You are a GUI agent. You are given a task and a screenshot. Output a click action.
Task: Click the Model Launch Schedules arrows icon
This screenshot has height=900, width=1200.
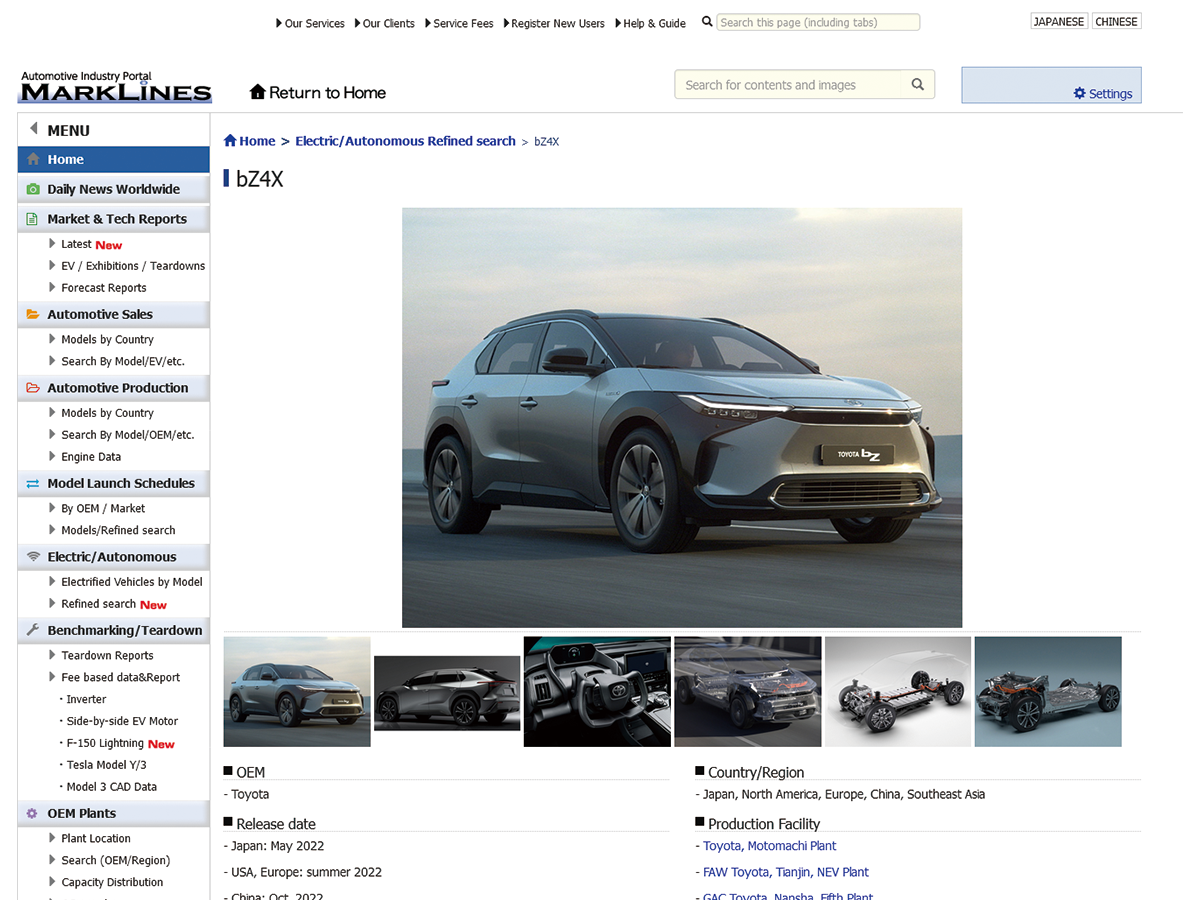[x=33, y=483]
